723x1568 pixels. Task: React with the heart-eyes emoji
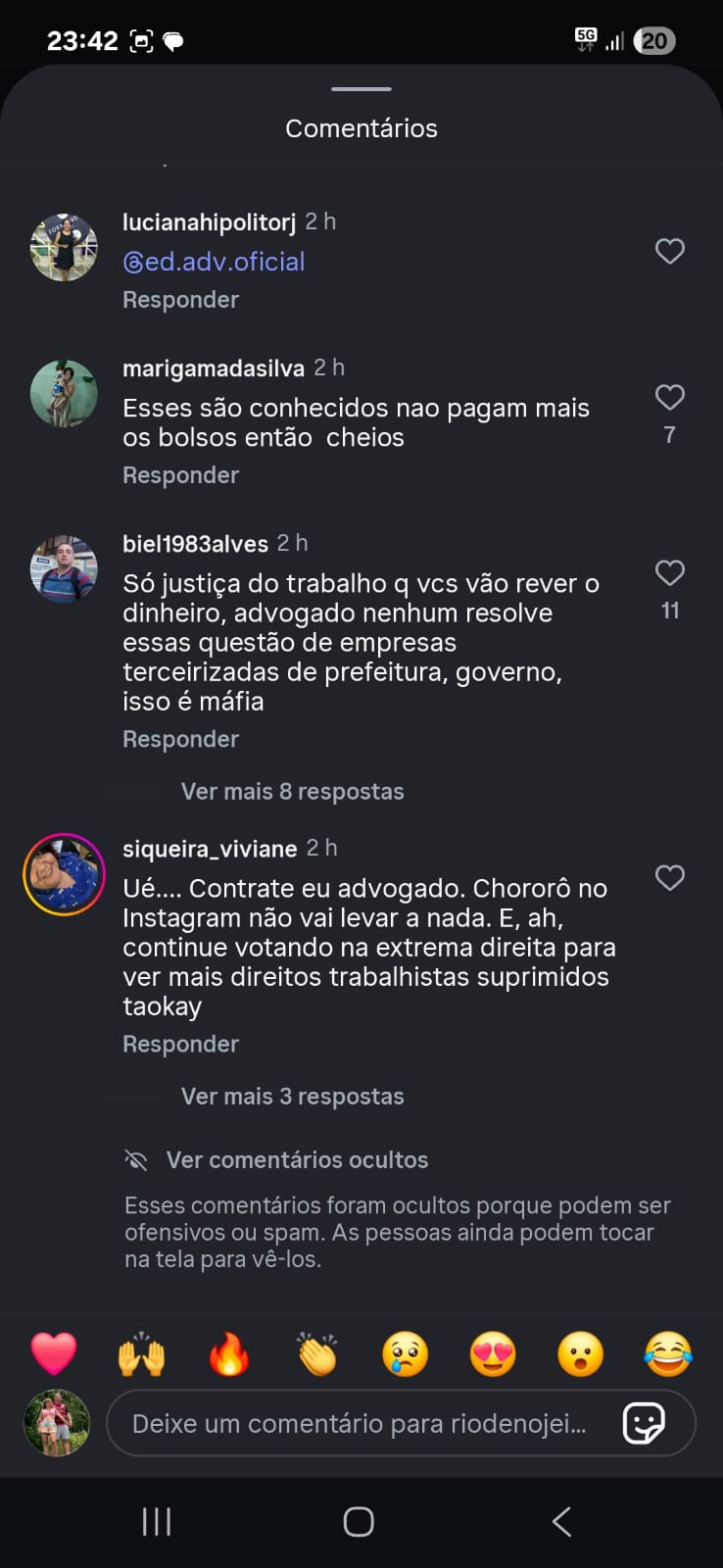tap(493, 1354)
